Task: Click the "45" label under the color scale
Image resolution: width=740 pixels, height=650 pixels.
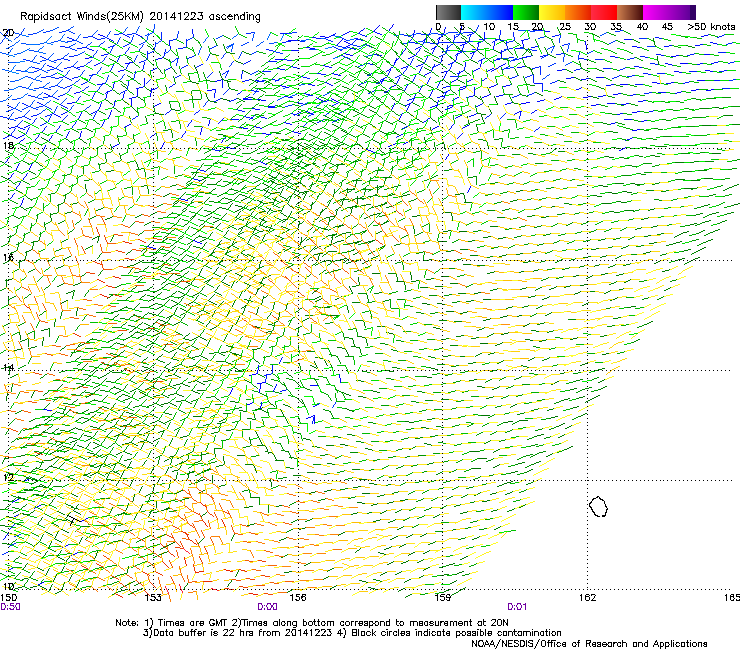Action: click(667, 27)
